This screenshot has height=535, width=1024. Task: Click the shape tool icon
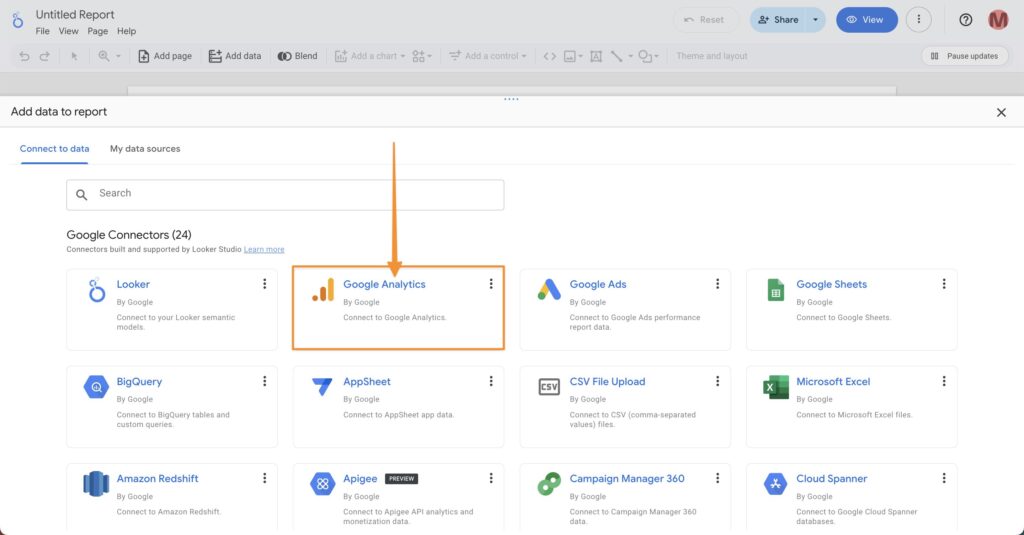[x=645, y=56]
